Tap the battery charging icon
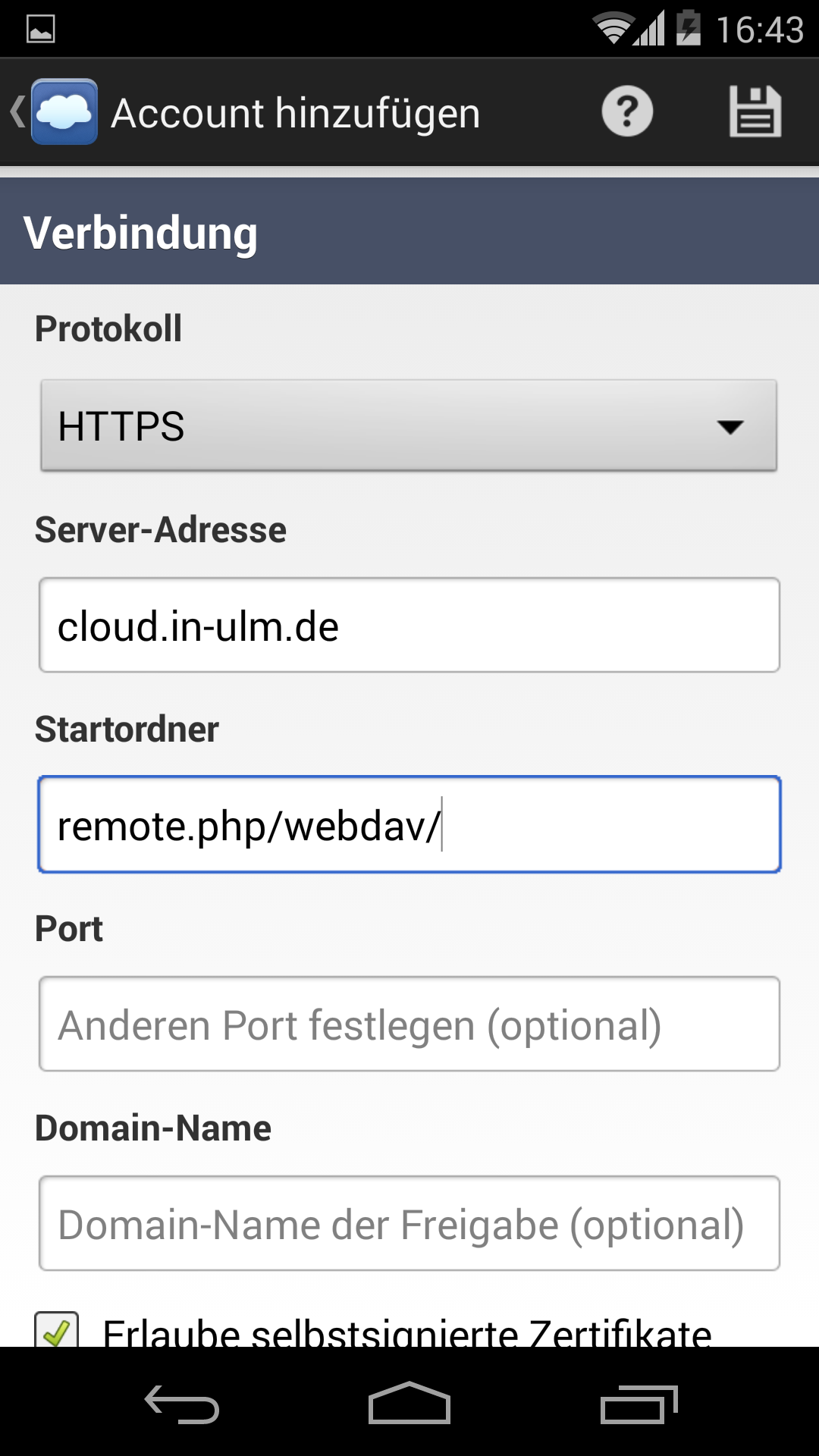819x1456 pixels. pos(689,28)
